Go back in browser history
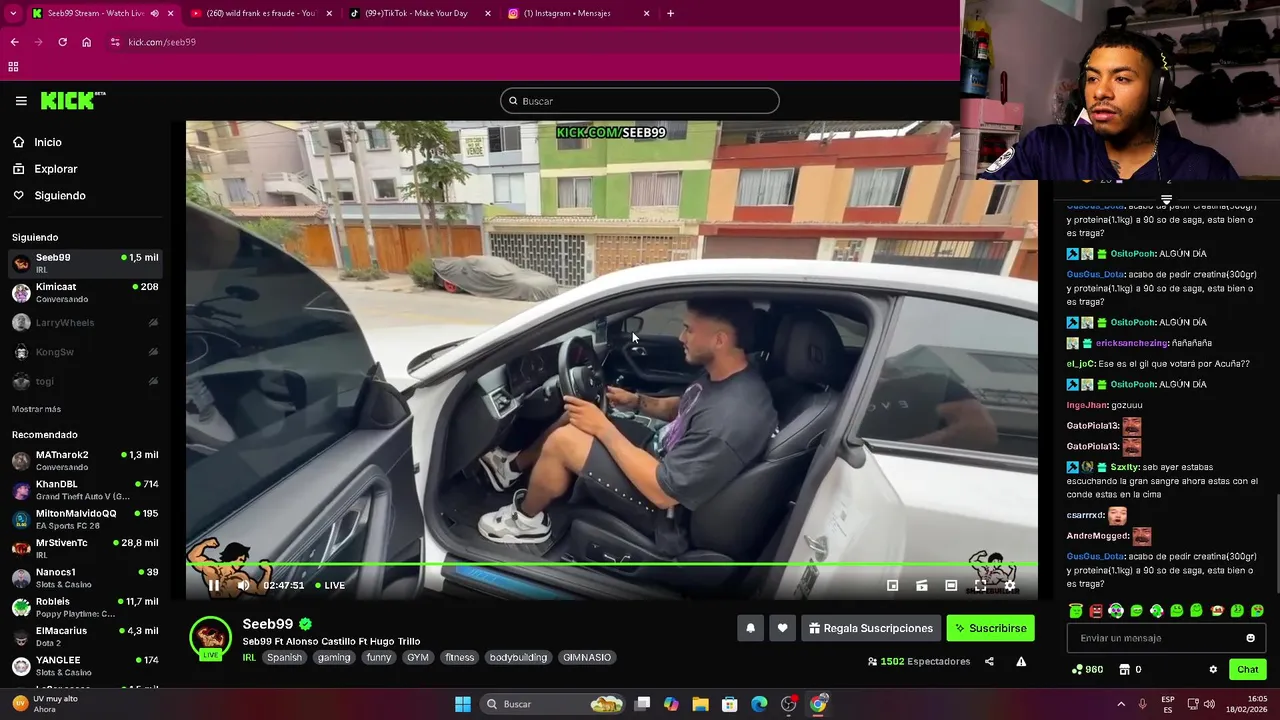Screen dimensions: 1280x720 [14, 42]
